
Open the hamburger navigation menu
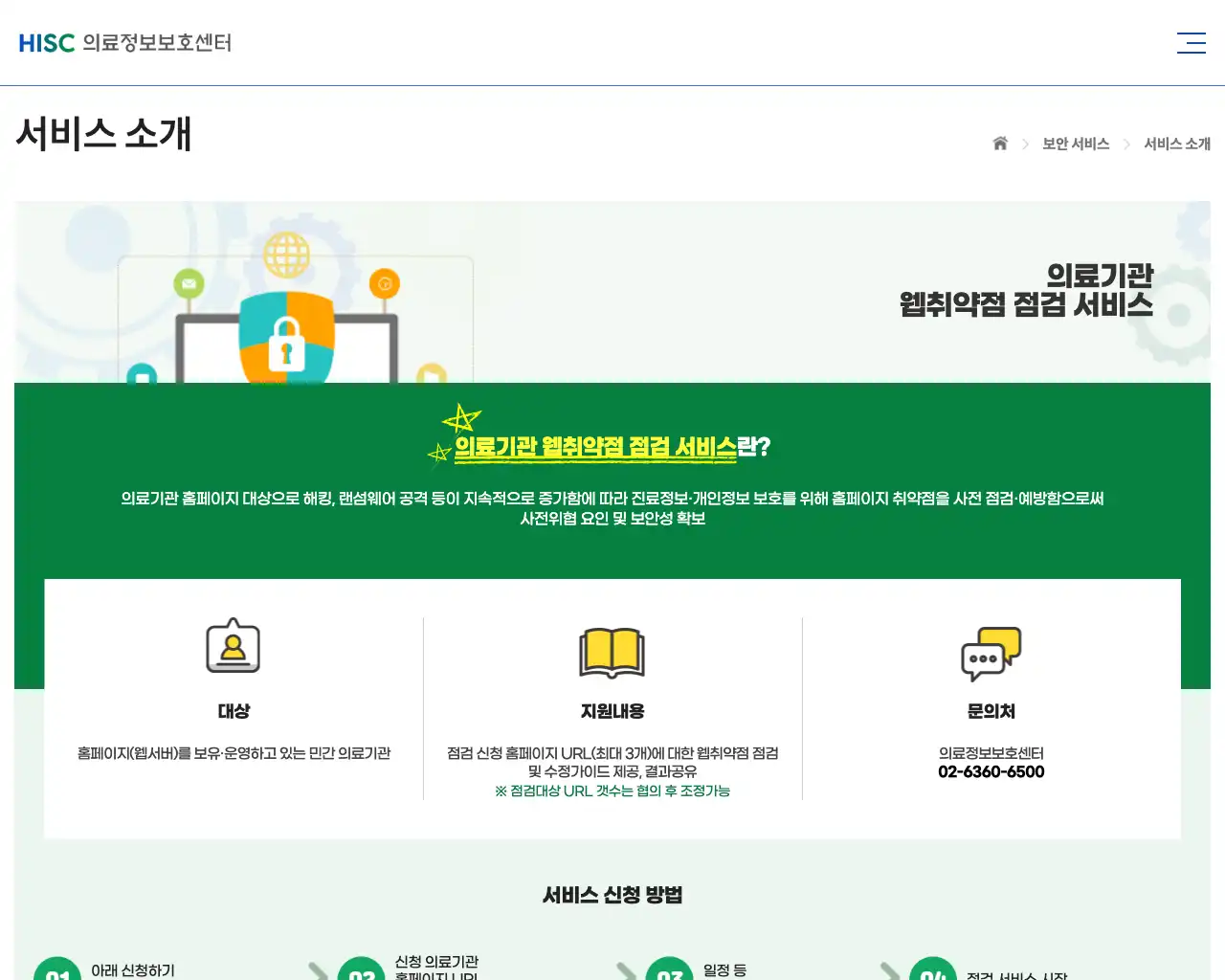1191,43
